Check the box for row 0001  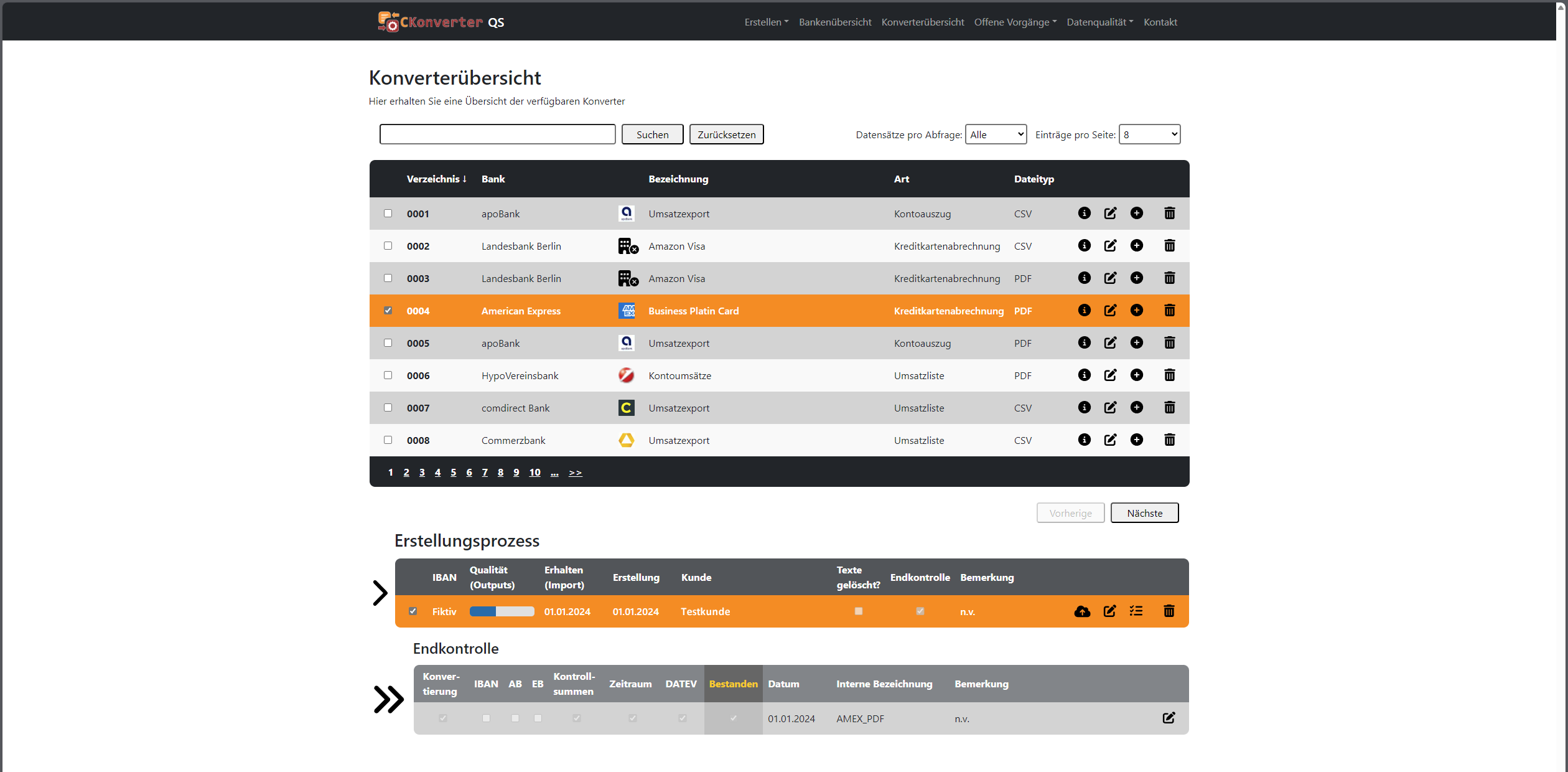click(388, 214)
